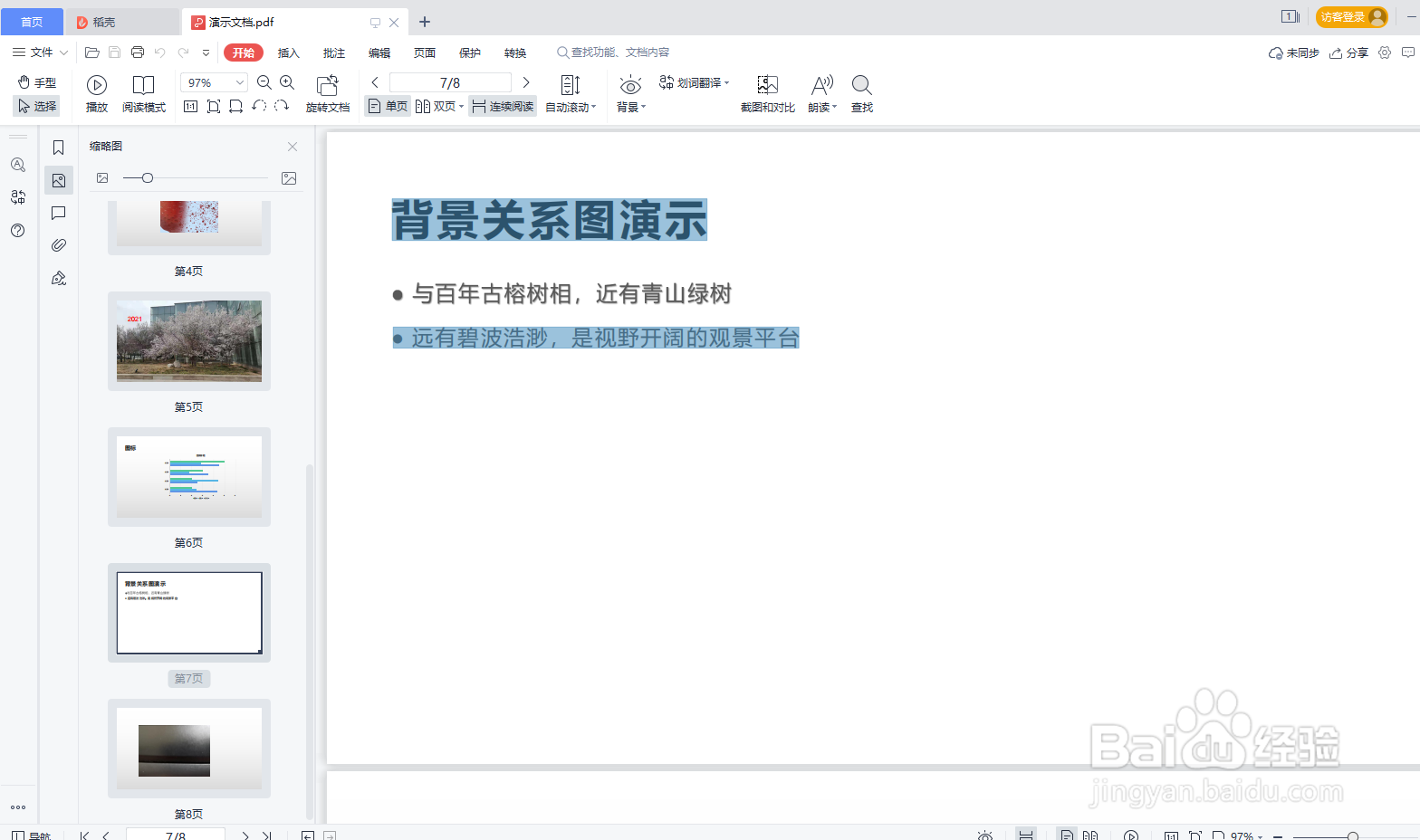Click Rotate Document (旋转文档)
The height and width of the screenshot is (840, 1420).
coord(328,94)
